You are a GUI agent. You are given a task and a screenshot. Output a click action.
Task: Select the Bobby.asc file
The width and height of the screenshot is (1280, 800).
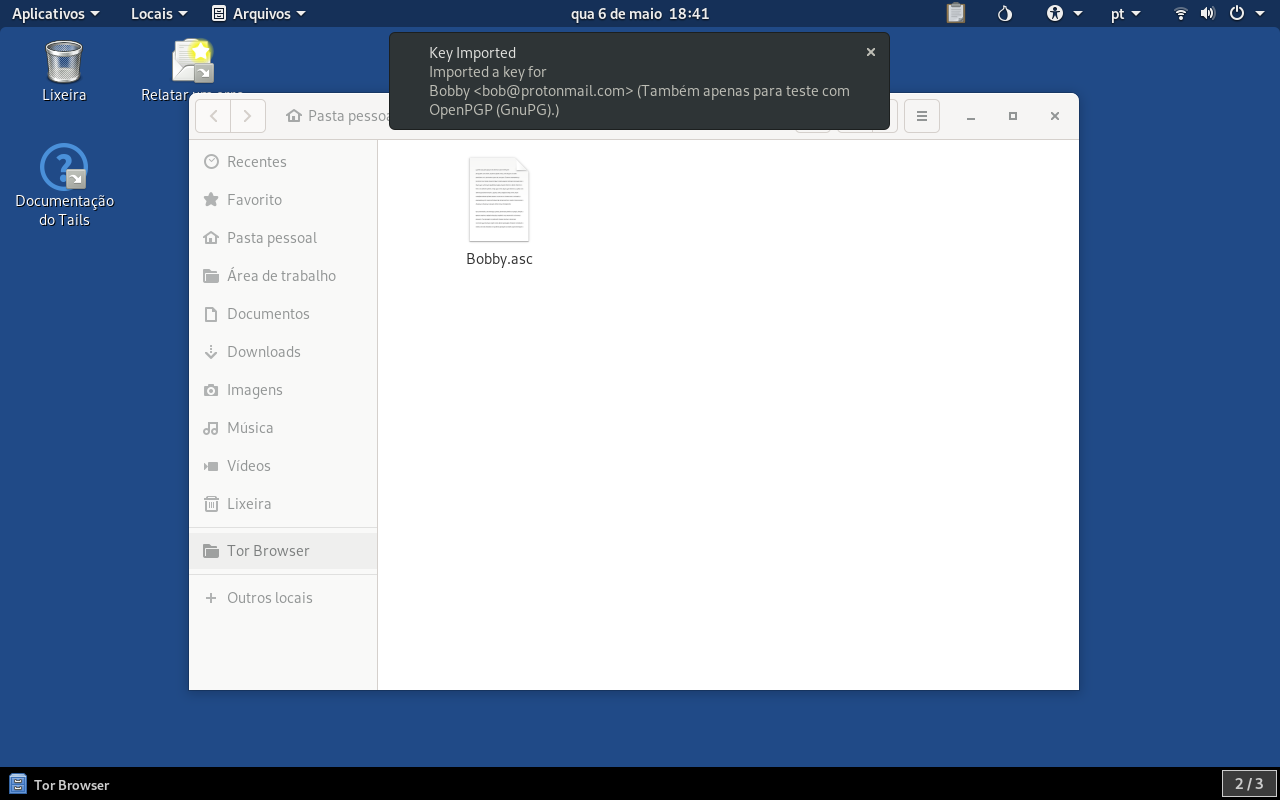click(499, 212)
